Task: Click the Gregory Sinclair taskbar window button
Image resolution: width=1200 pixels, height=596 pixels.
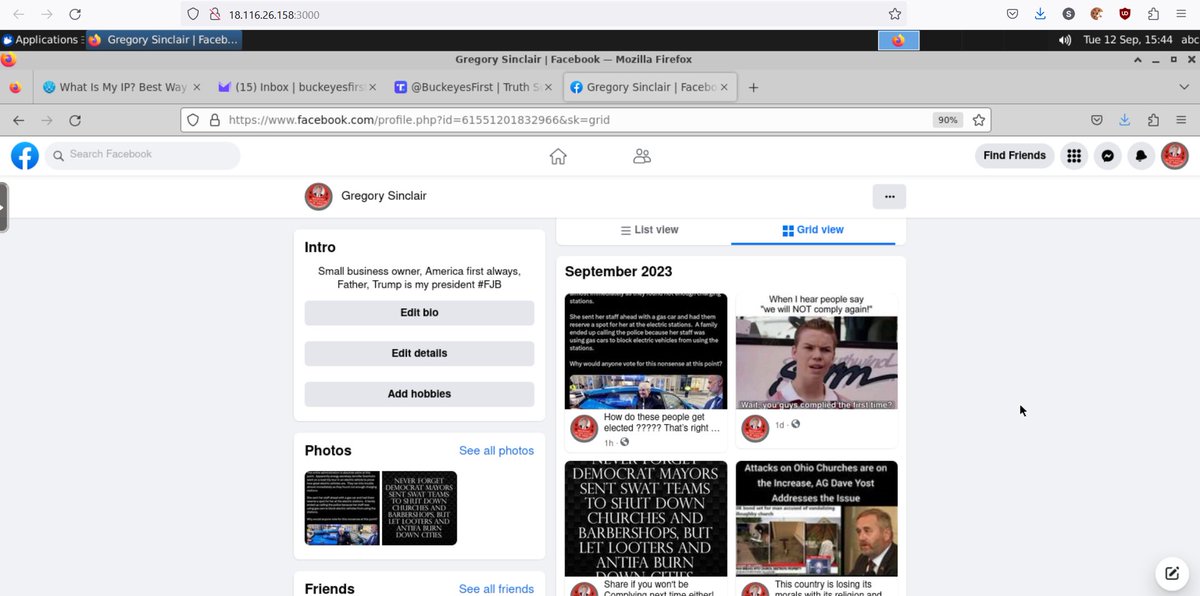Action: pos(163,40)
